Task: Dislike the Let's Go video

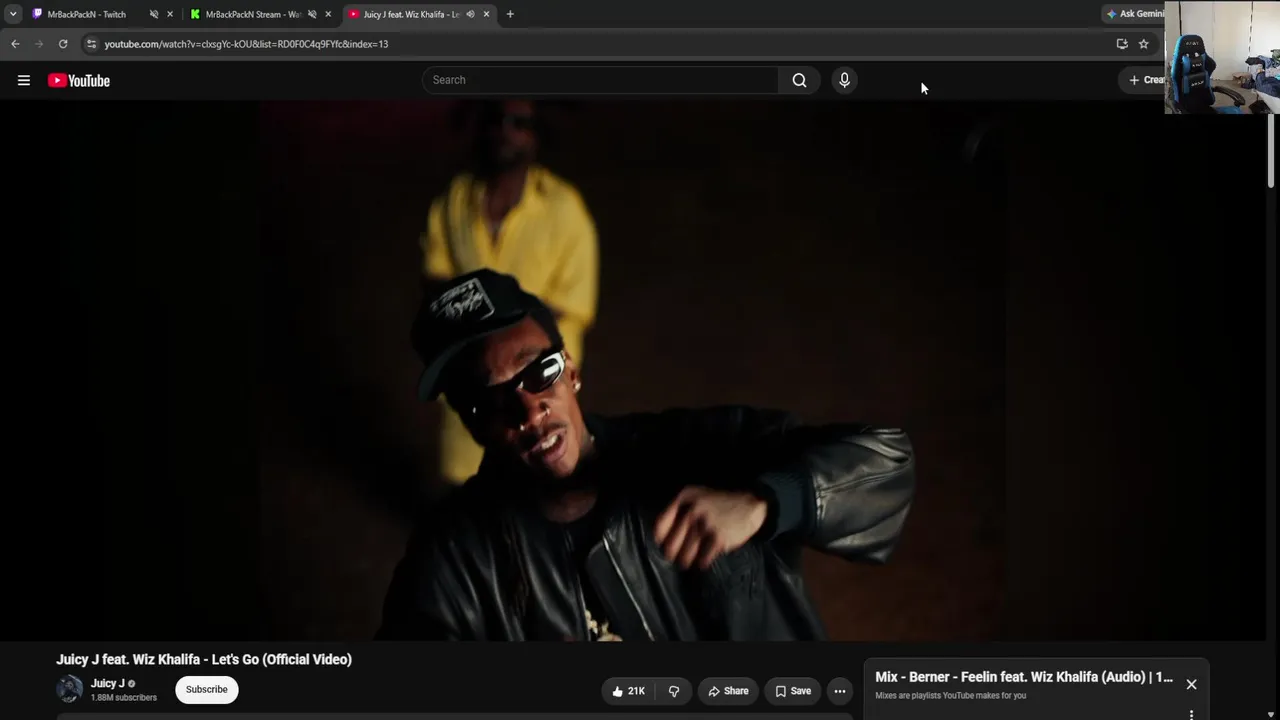Action: pos(674,691)
